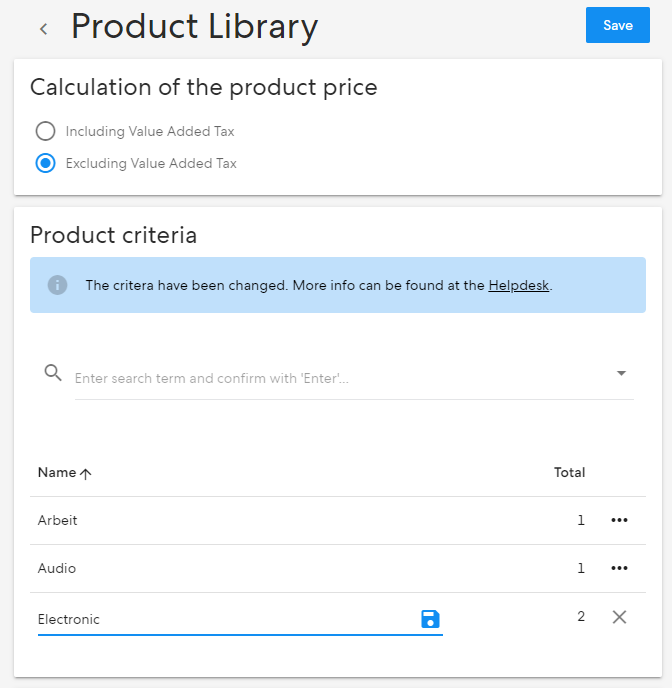The height and width of the screenshot is (688, 672).
Task: Cancel editing with the X in Electronic row
Action: (619, 617)
